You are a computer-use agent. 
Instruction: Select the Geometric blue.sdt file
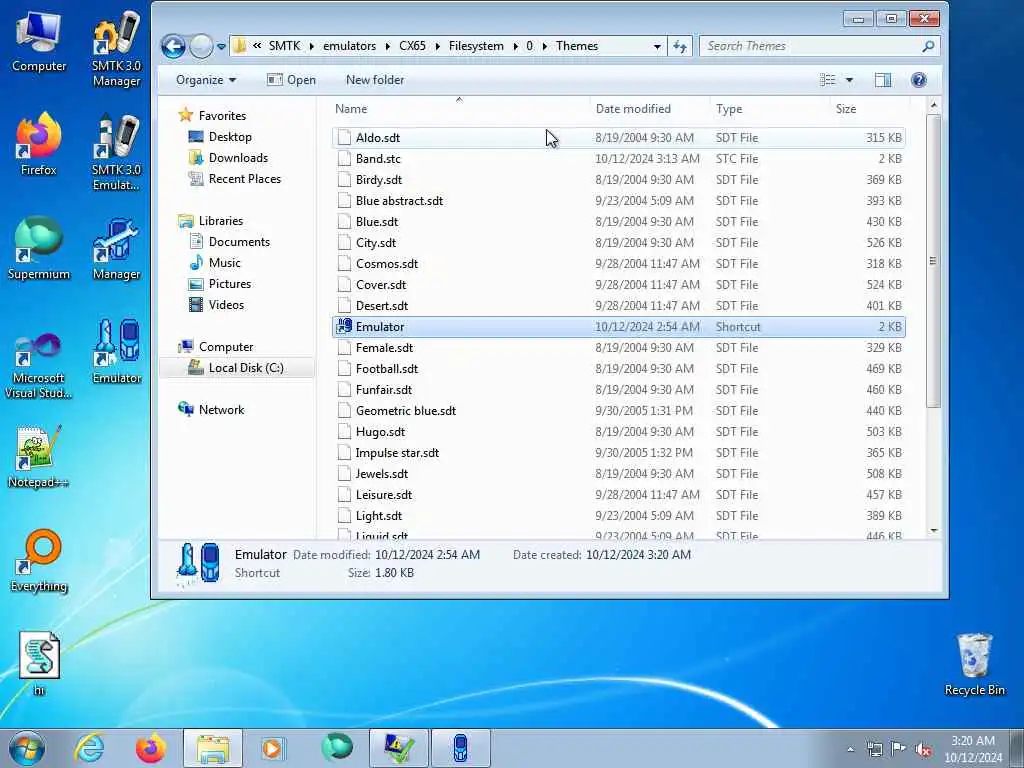[618, 411]
